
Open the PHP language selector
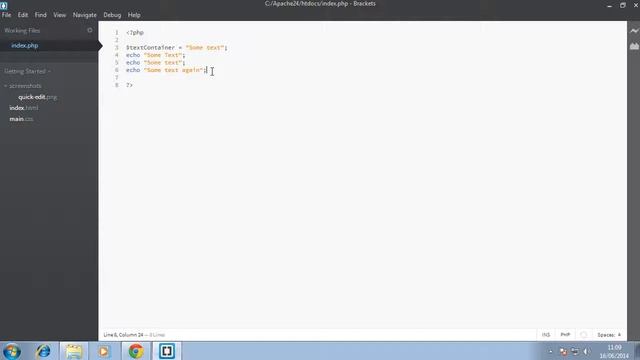click(565, 335)
